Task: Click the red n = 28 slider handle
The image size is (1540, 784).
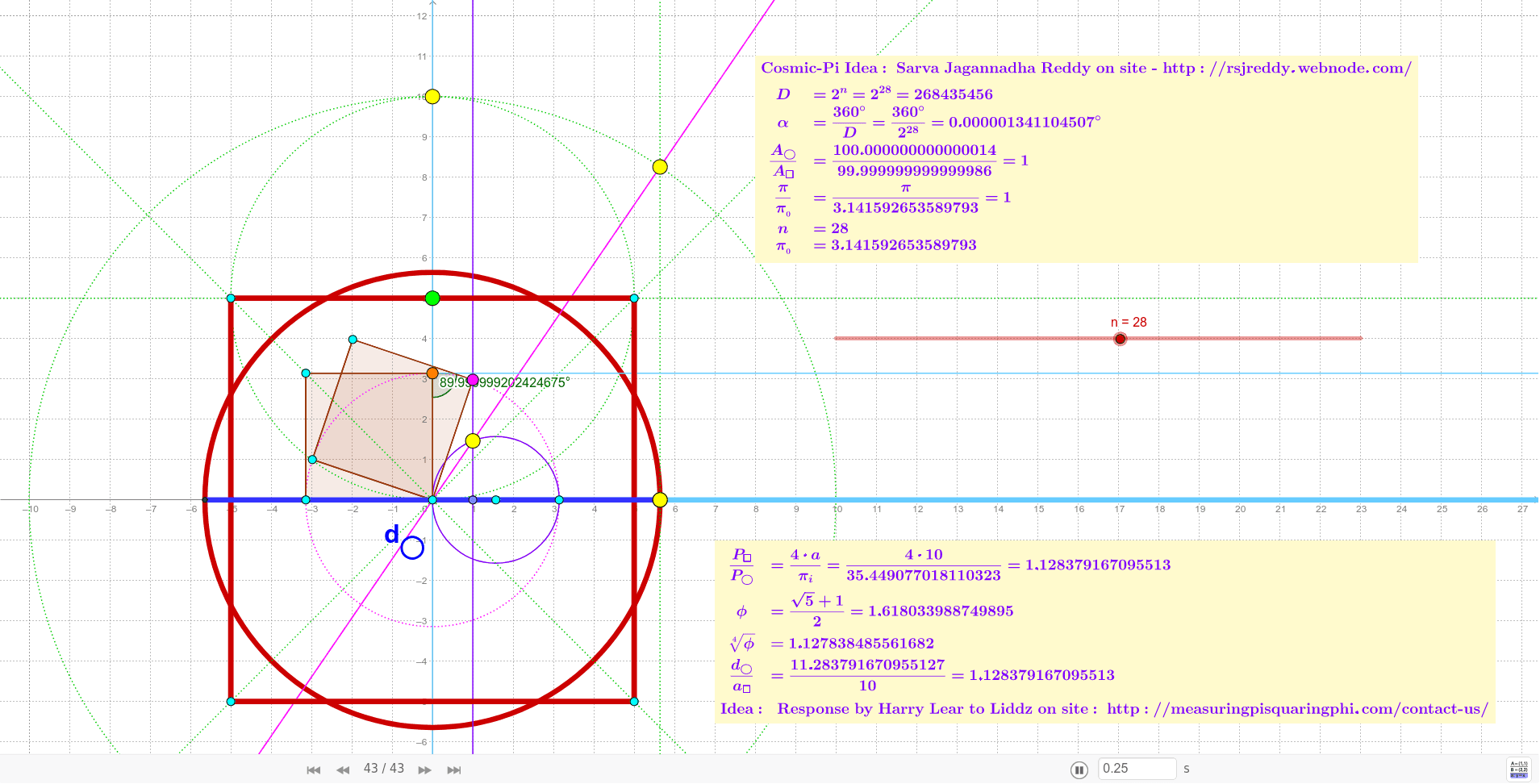Action: [x=1120, y=339]
